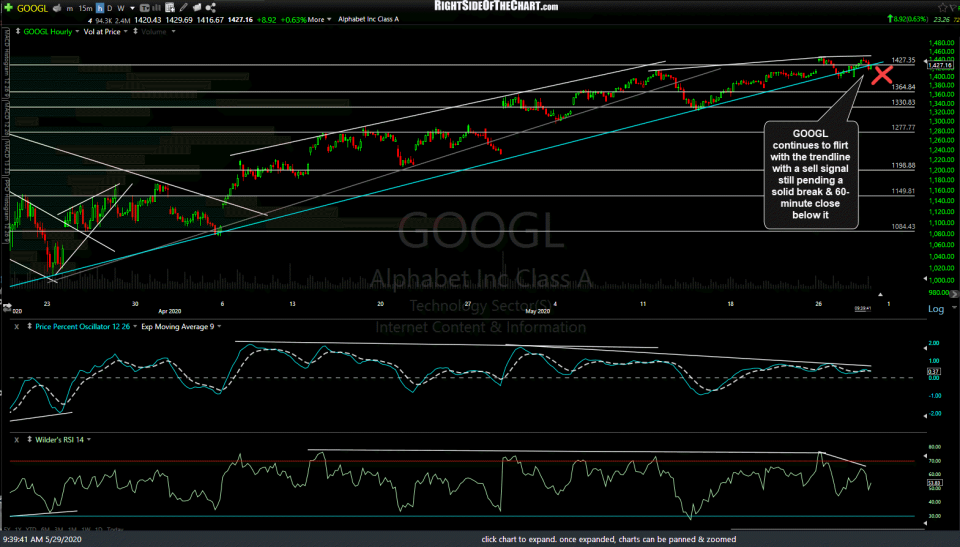Click the 1084.43 price level label
Viewport: 960px width, 547px height.
903,227
